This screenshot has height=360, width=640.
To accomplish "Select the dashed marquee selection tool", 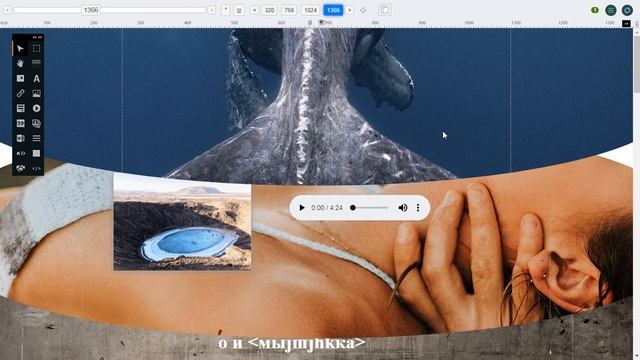I will pyautogui.click(x=36, y=49).
